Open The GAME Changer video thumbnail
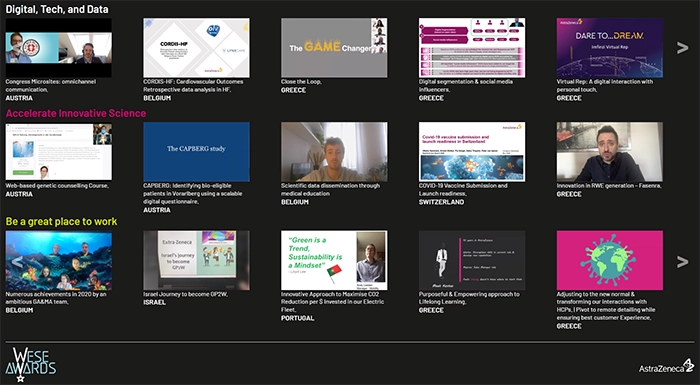 click(x=334, y=48)
